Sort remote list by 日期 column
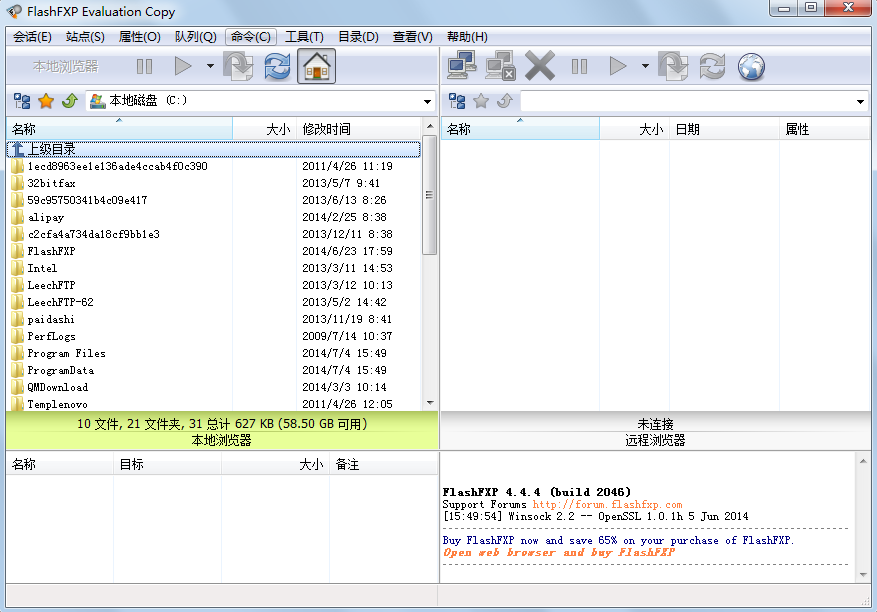 [724, 129]
